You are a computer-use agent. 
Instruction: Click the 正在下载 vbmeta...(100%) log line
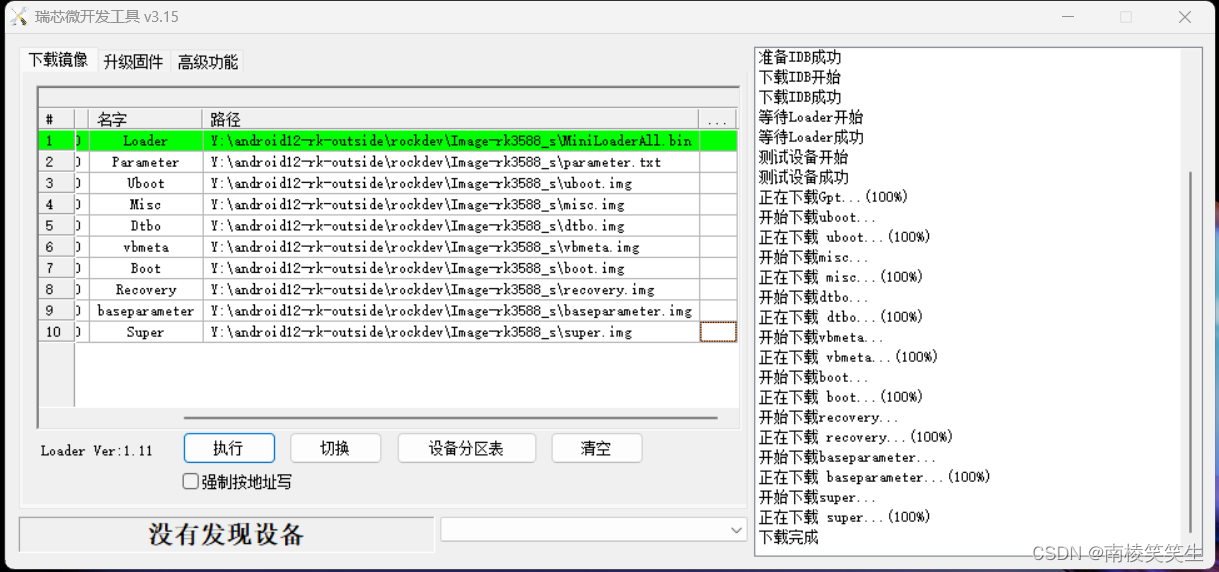849,357
